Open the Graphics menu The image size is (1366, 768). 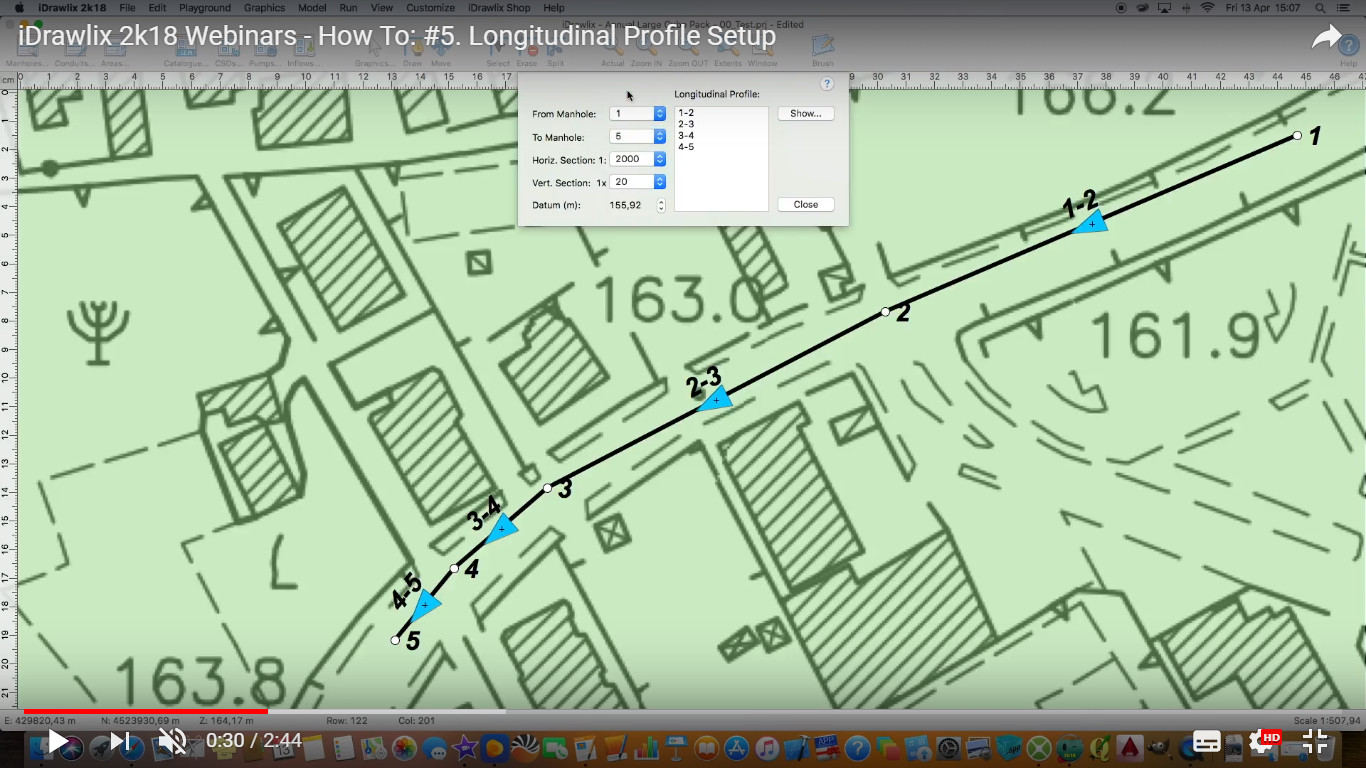(264, 7)
